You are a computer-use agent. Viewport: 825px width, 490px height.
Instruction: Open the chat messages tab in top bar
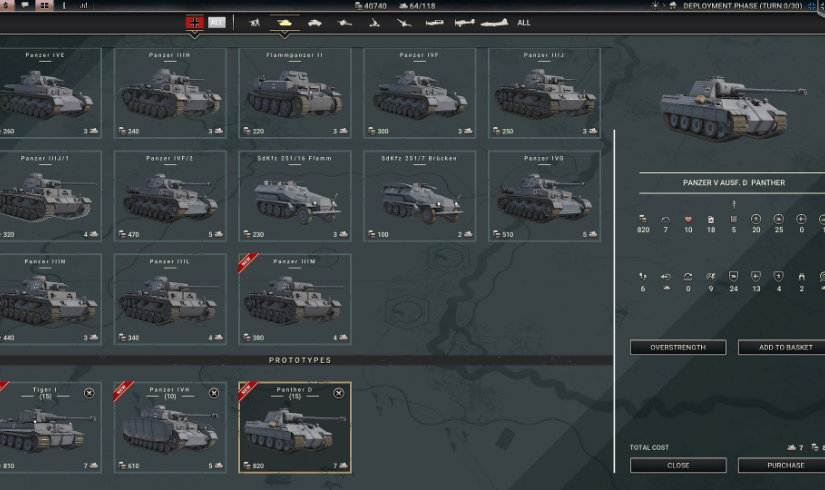tap(25, 5)
